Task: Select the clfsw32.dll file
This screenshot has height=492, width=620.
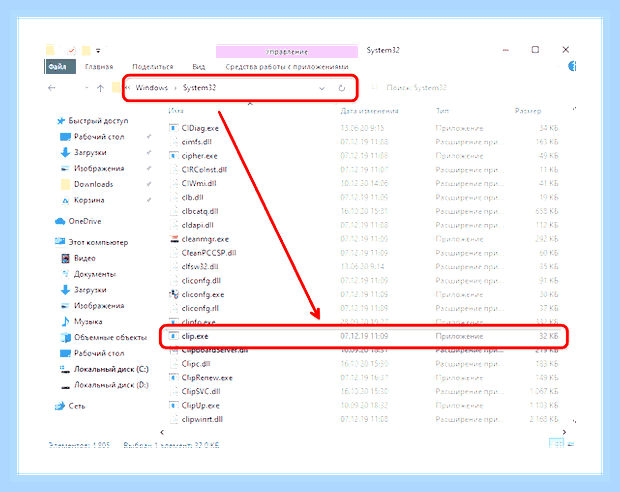Action: coord(200,267)
